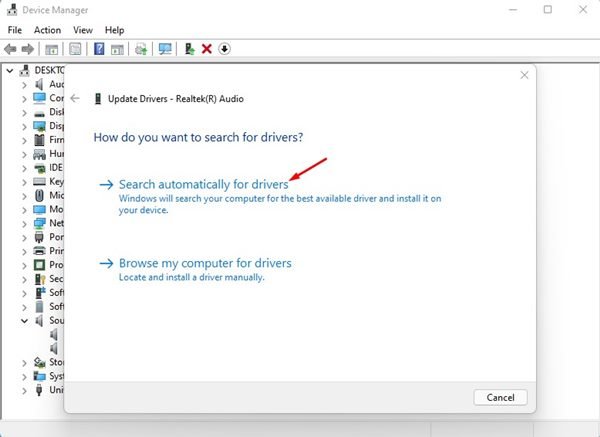The image size is (600, 437).
Task: Click the Device Manager title bar icon
Action: (x=12, y=10)
